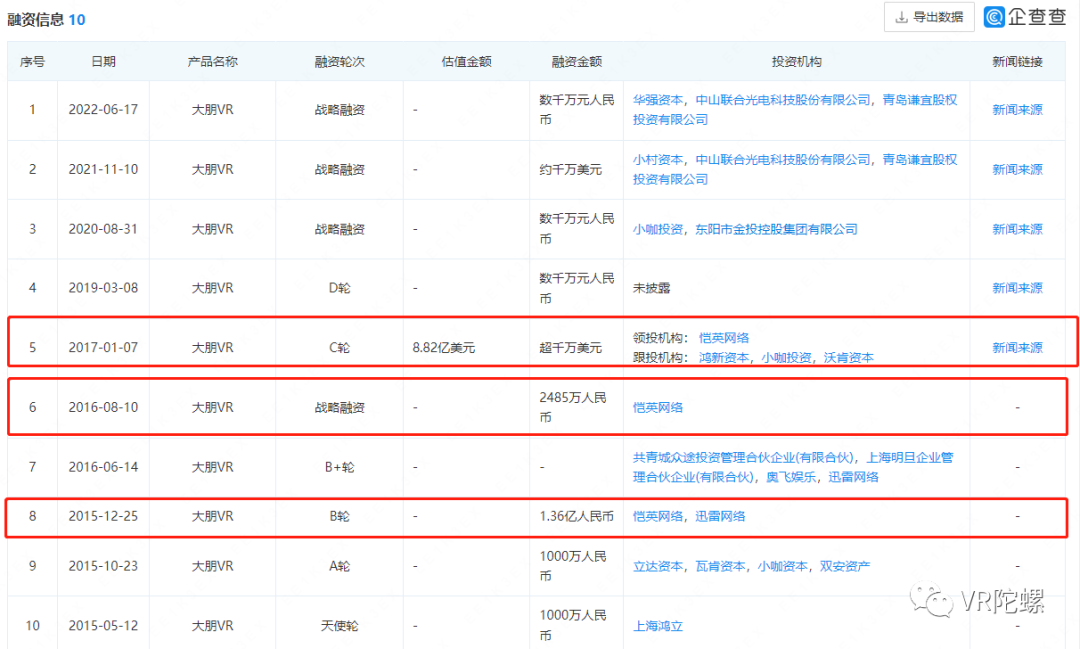Click the 企查查 logo
This screenshot has width=1080, height=649.
click(1025, 17)
